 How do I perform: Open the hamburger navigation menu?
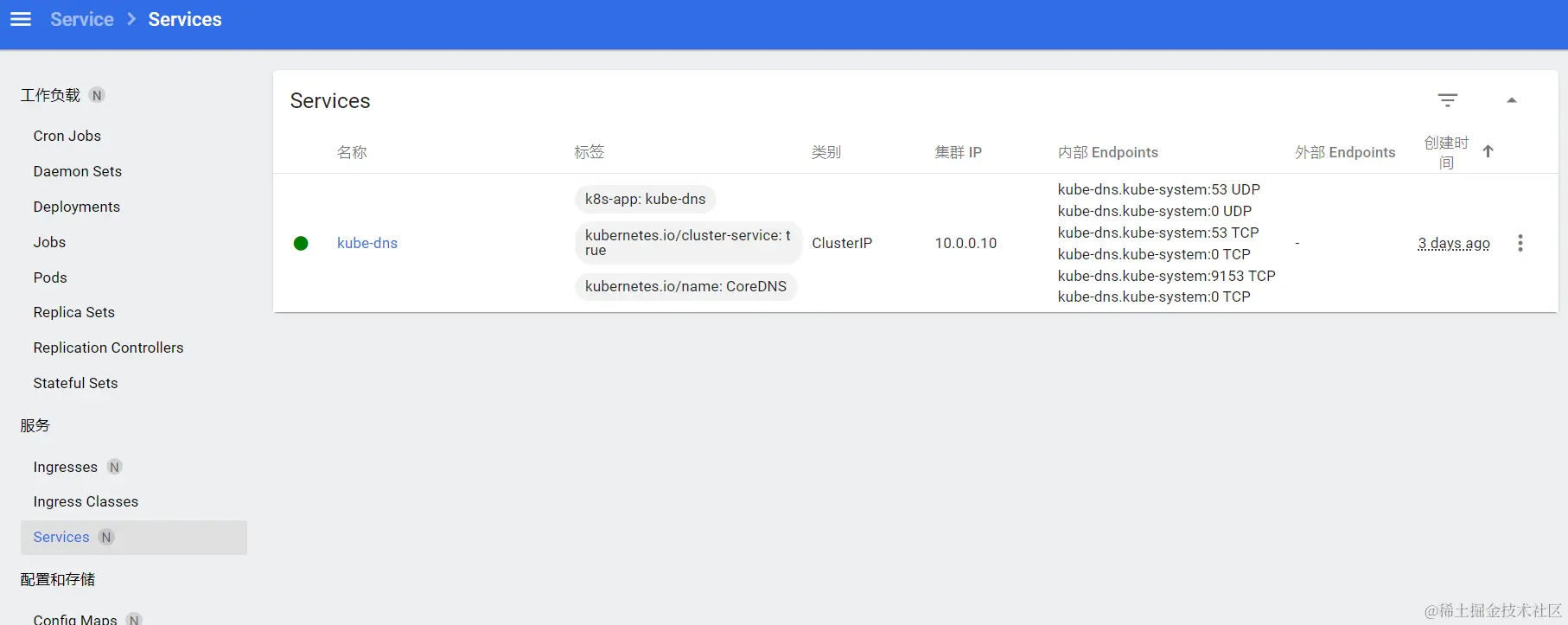21,19
